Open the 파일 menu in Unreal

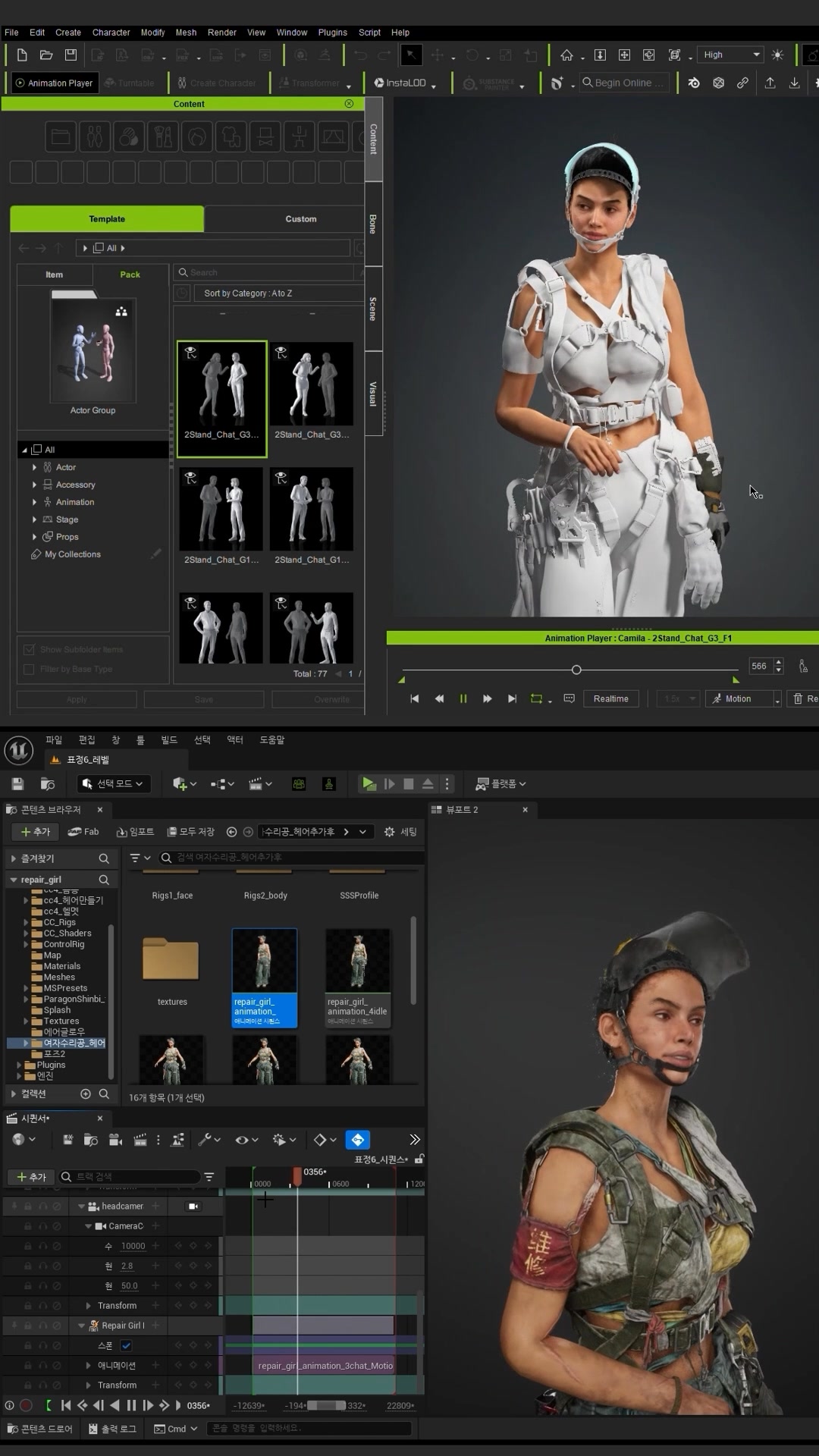point(54,740)
